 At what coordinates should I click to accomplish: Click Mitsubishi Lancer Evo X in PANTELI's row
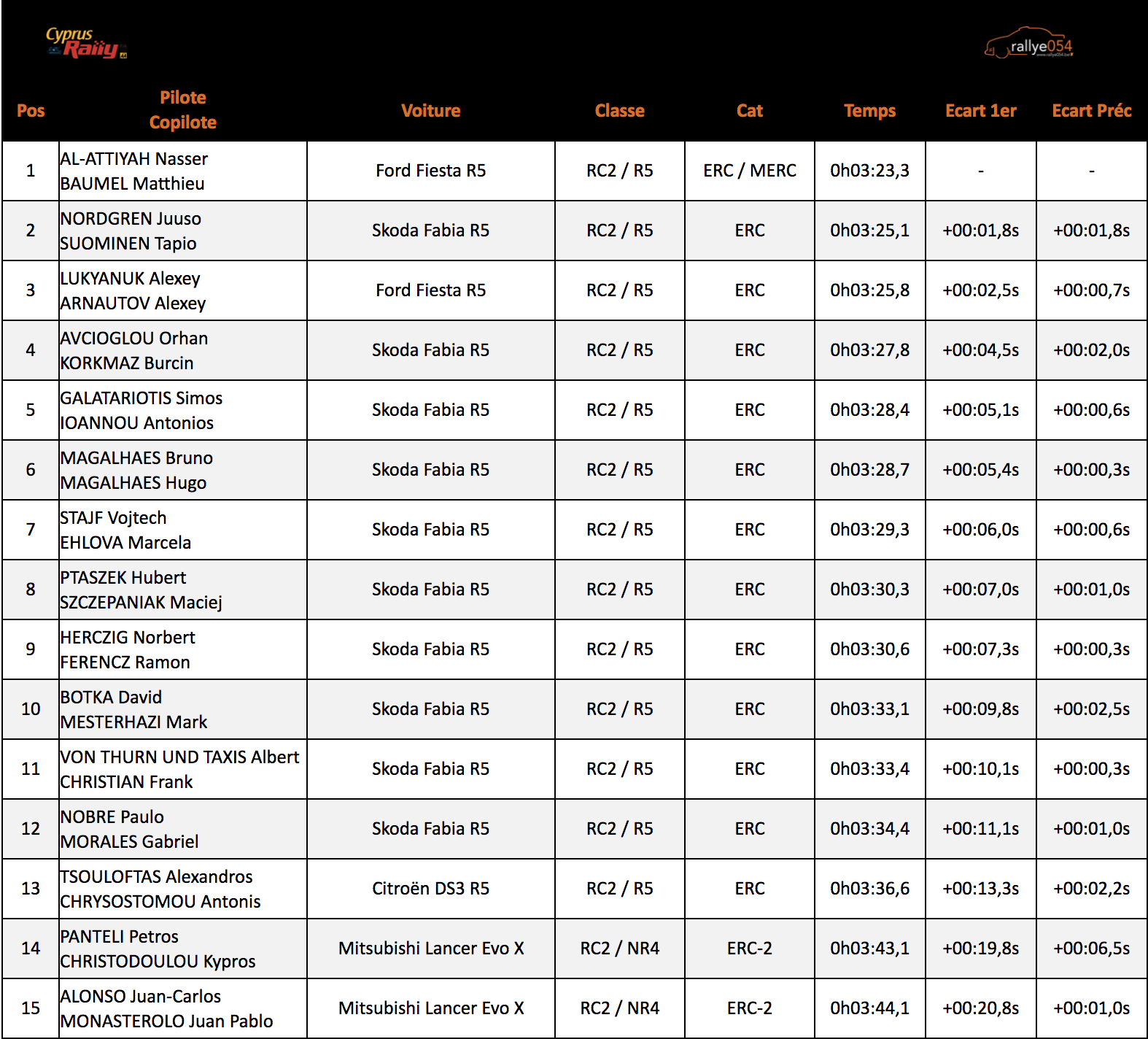(x=431, y=949)
